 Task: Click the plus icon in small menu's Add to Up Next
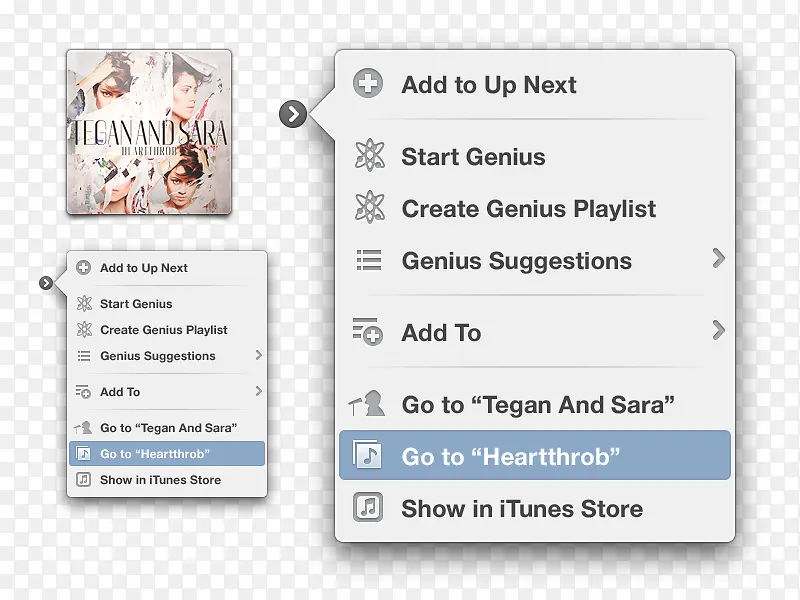pyautogui.click(x=83, y=267)
